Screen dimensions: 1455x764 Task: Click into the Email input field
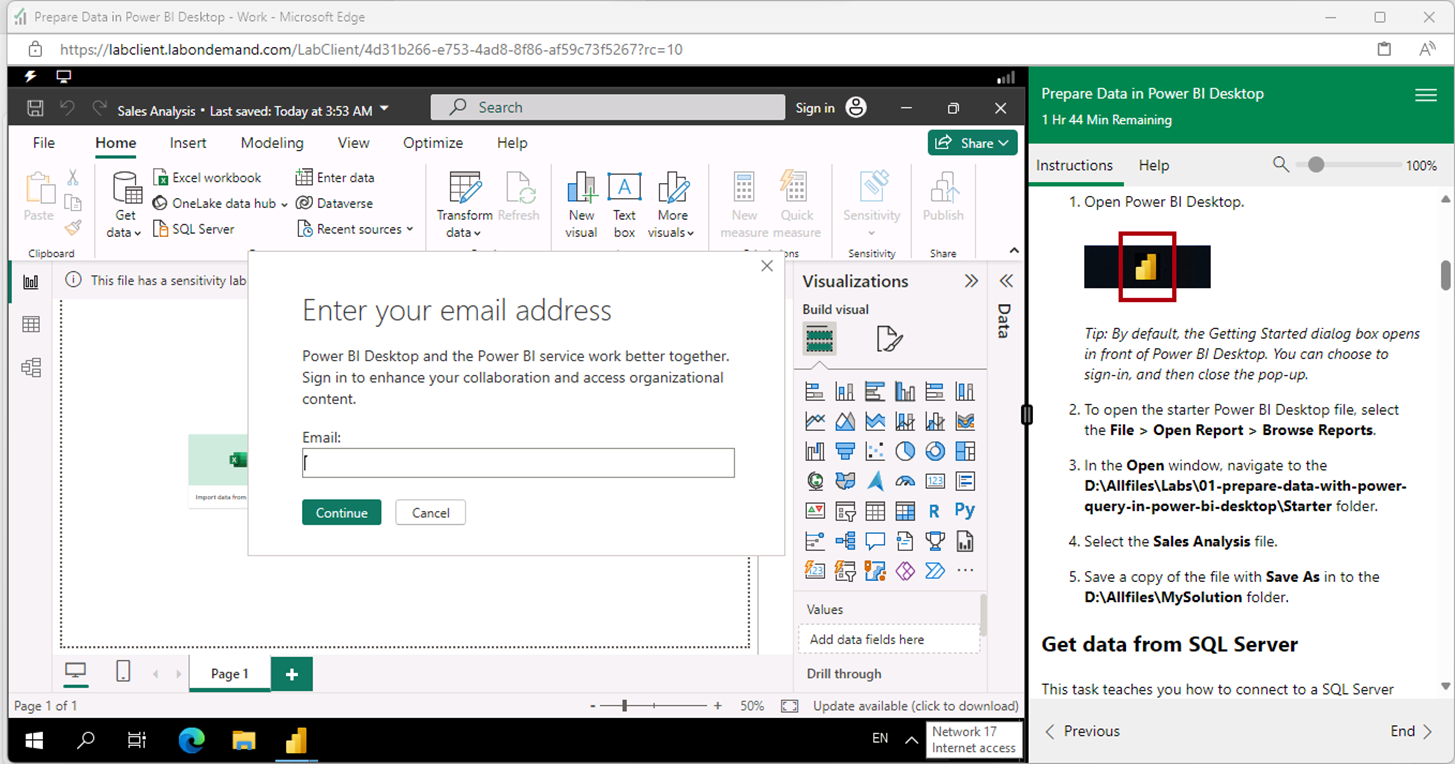coord(518,463)
